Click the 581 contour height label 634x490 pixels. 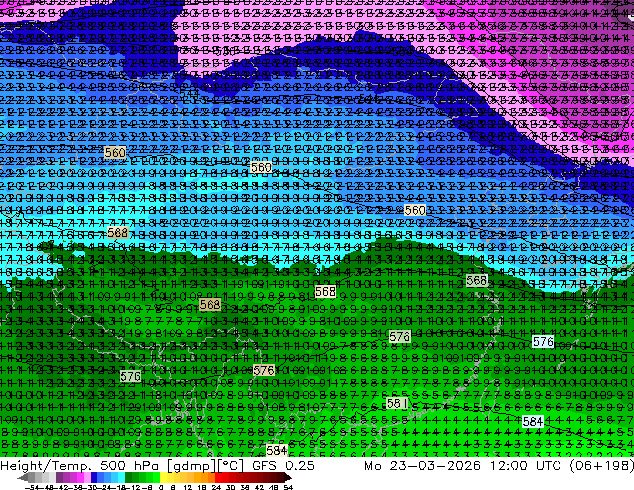click(x=397, y=403)
